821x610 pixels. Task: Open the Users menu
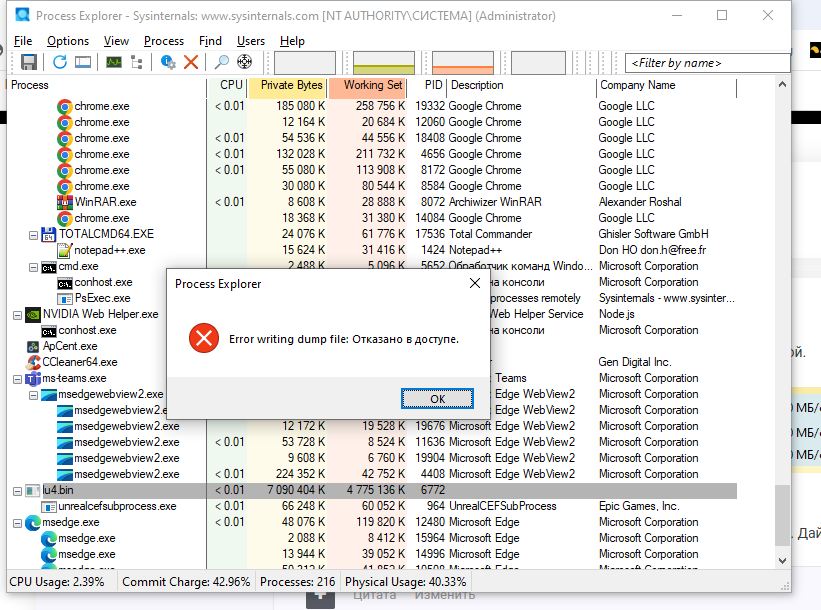pos(251,41)
